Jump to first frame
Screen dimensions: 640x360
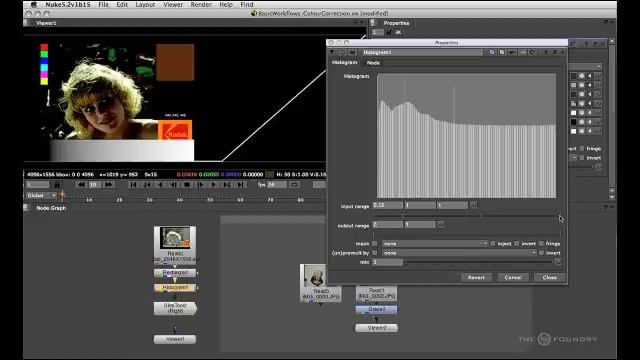133,185
